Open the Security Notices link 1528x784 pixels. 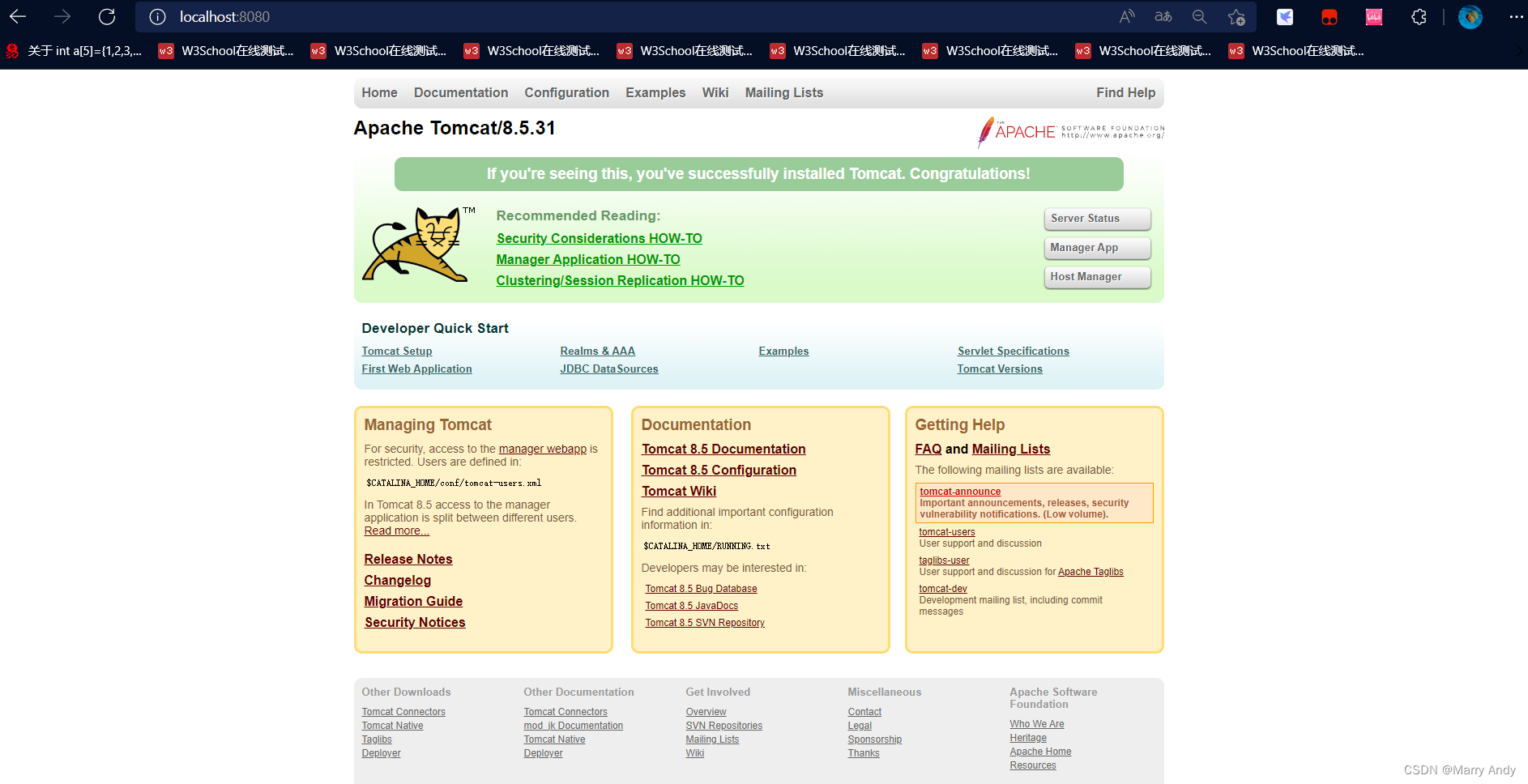415,623
